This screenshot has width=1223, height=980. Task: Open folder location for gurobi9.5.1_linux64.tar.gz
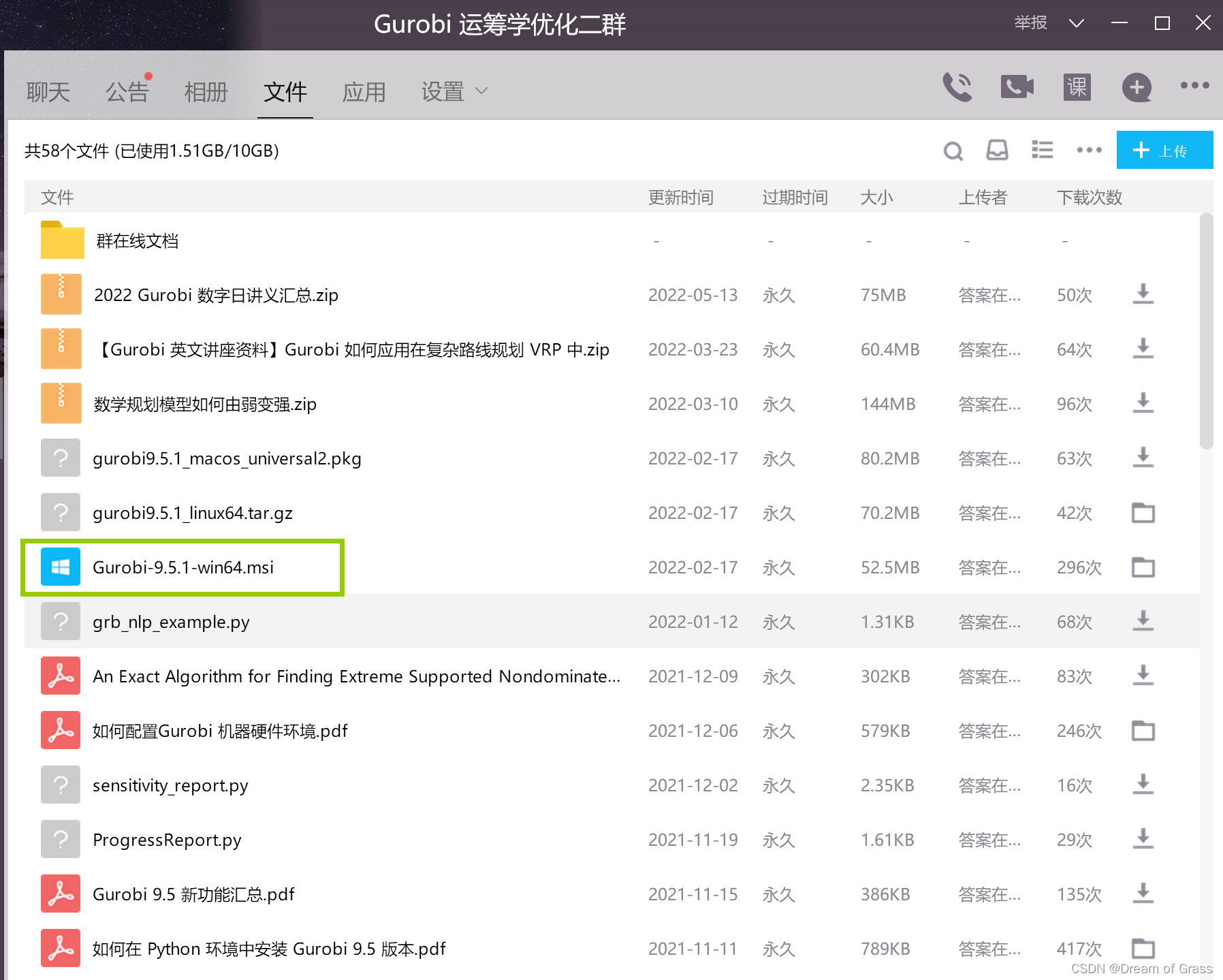coord(1143,513)
